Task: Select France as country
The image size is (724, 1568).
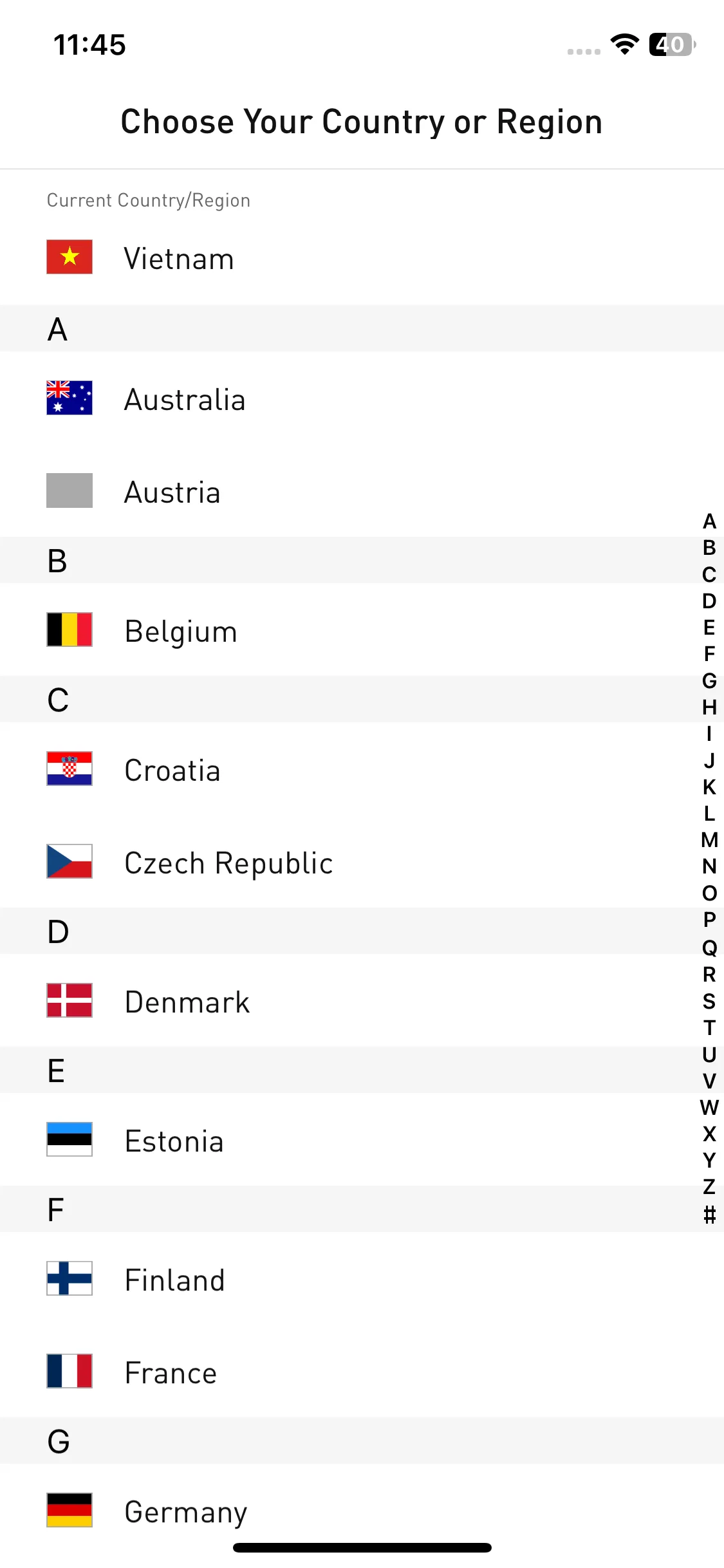Action: [x=362, y=1371]
